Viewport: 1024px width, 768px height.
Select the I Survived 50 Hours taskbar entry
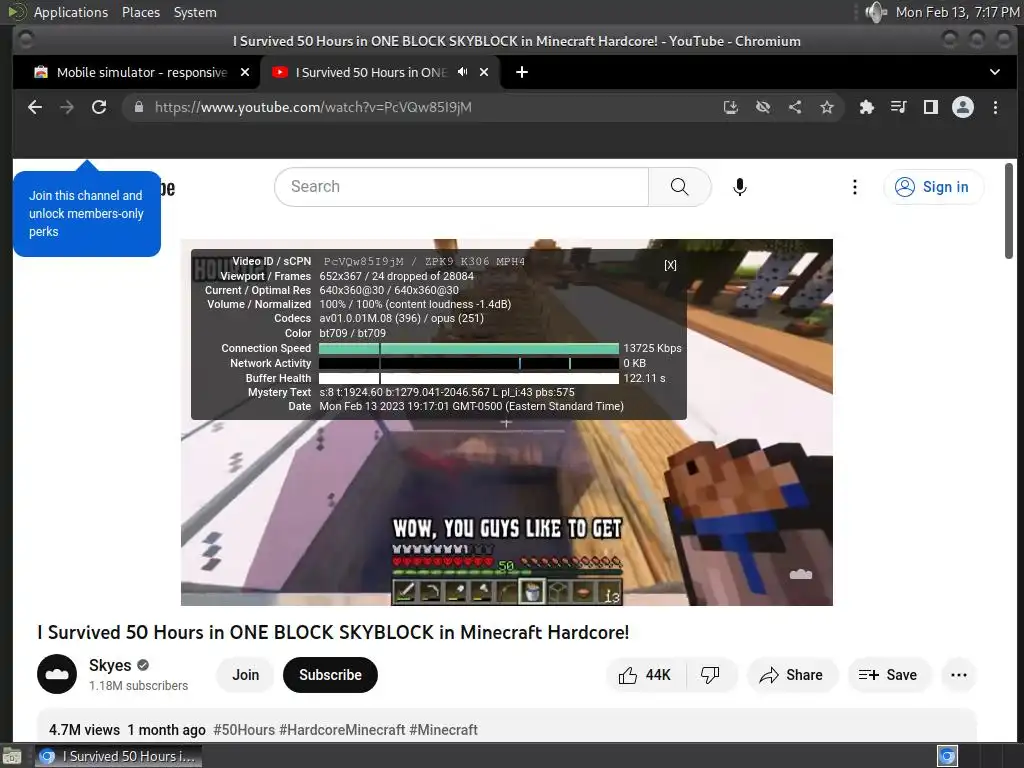coord(118,756)
